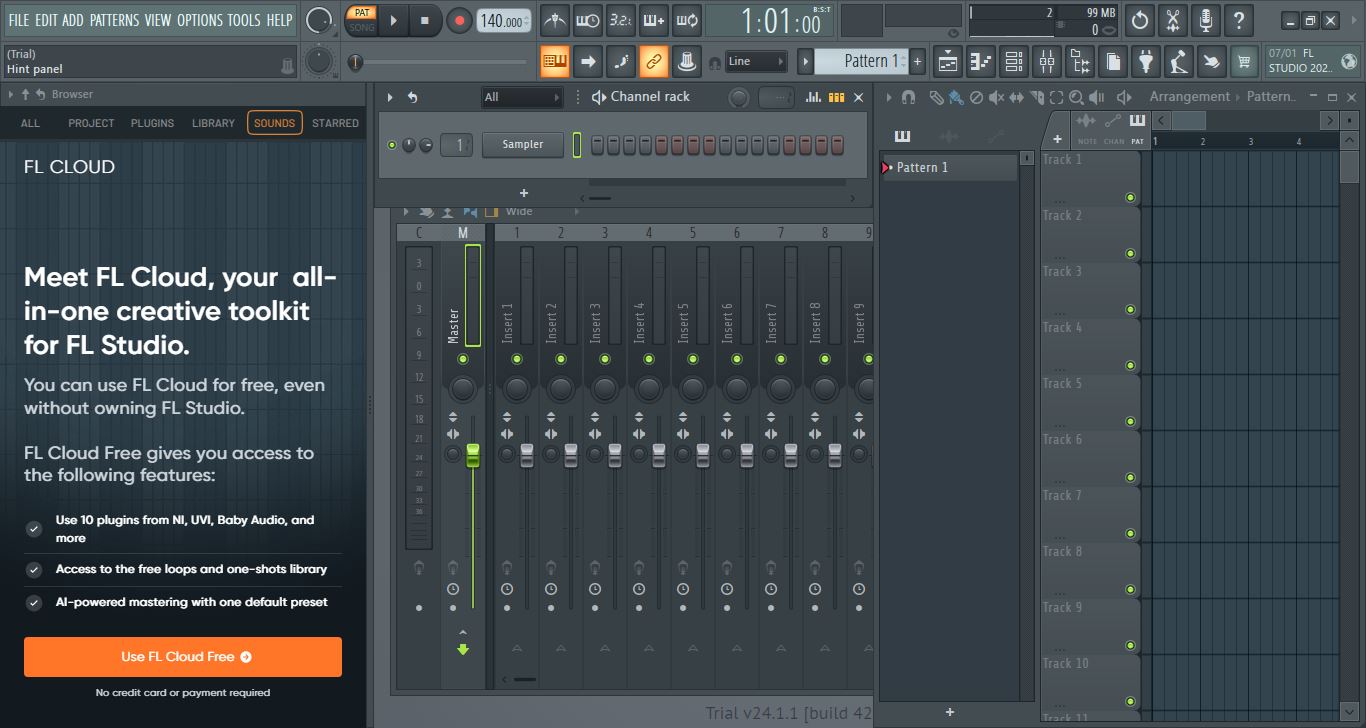This screenshot has width=1366, height=728.
Task: Open audio editor scissors icon
Action: [1174, 20]
